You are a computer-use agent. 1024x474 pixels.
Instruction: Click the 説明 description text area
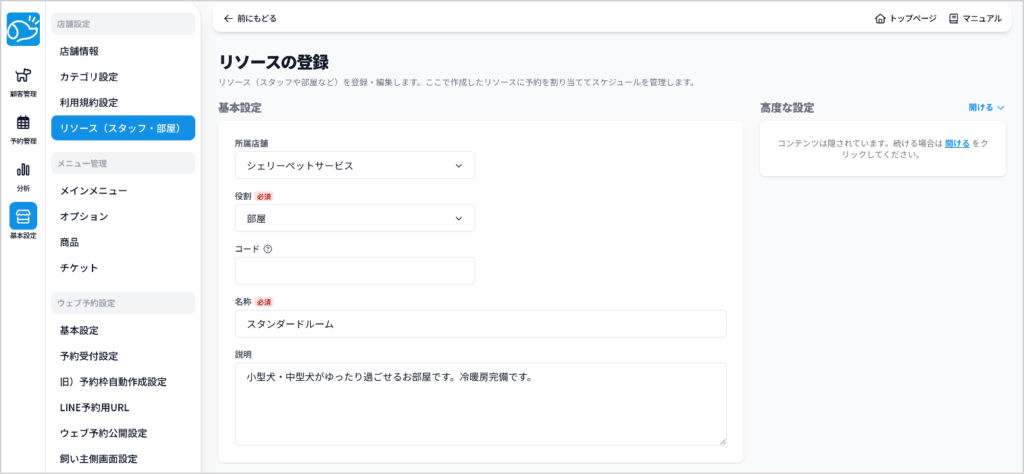pos(480,403)
